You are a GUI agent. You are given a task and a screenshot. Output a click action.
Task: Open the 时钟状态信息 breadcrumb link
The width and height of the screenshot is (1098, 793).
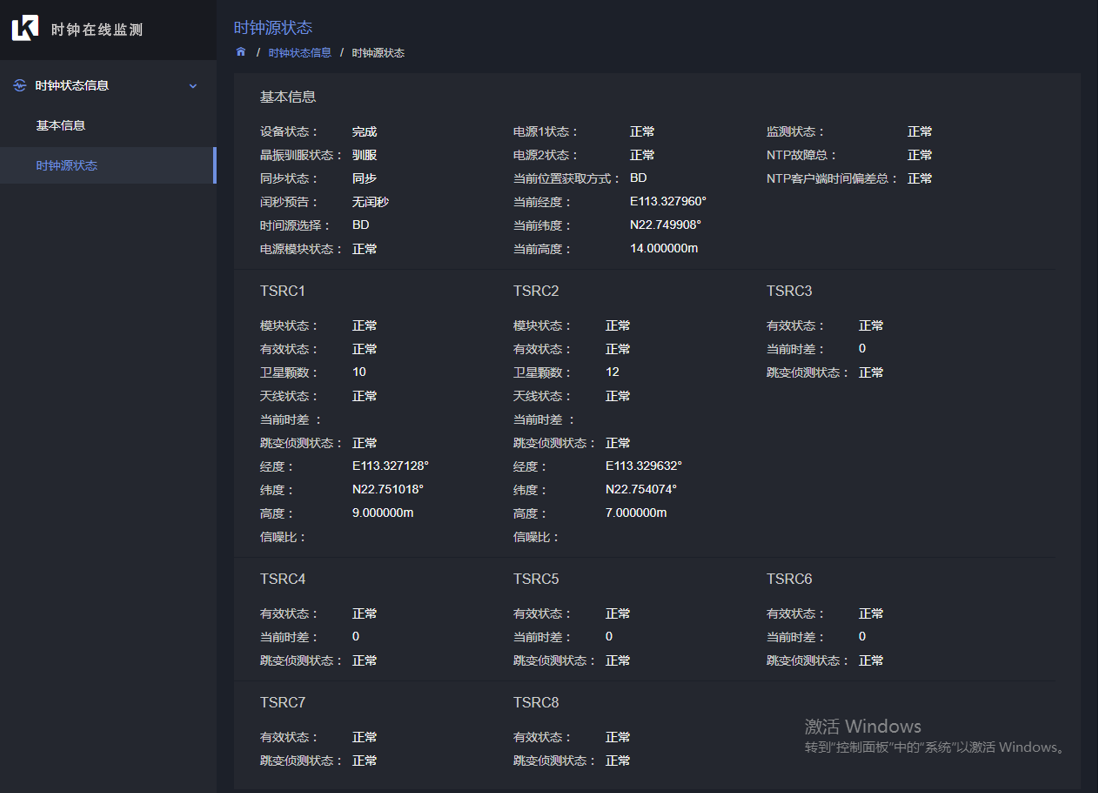(300, 53)
